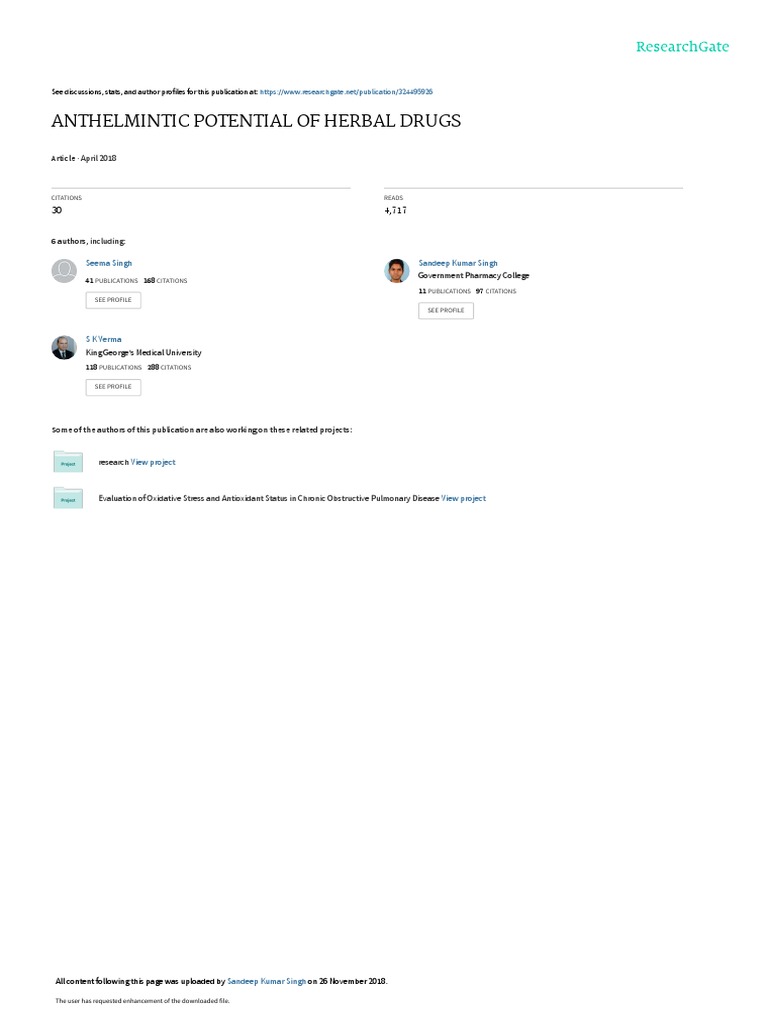768x1024 pixels.
Task: Click S K Verma's profile photo
Action: 64,347
